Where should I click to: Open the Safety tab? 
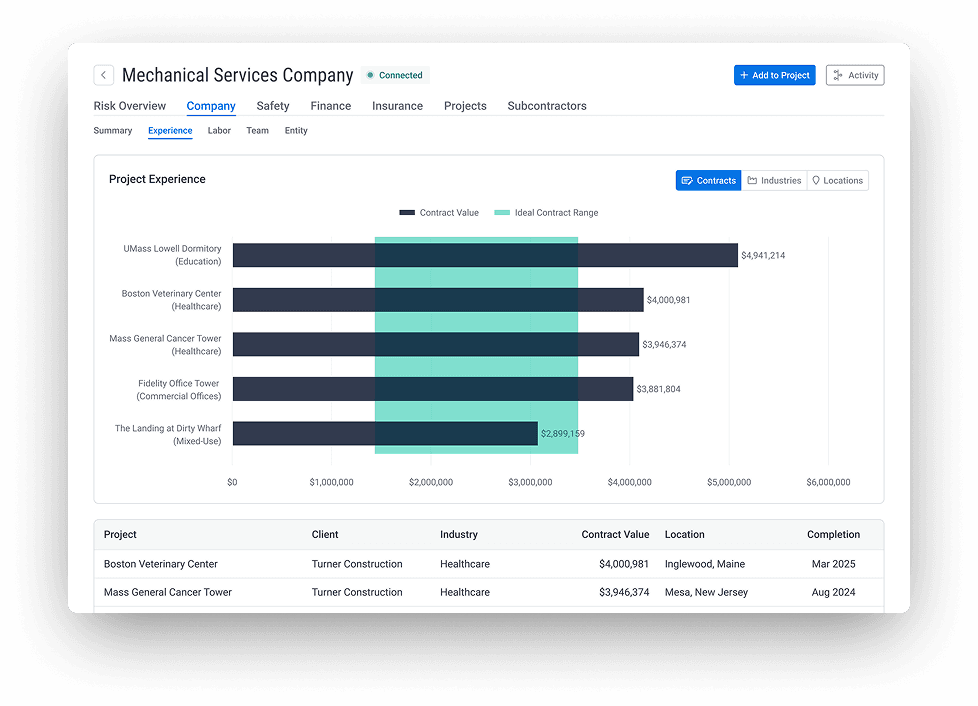[x=272, y=106]
